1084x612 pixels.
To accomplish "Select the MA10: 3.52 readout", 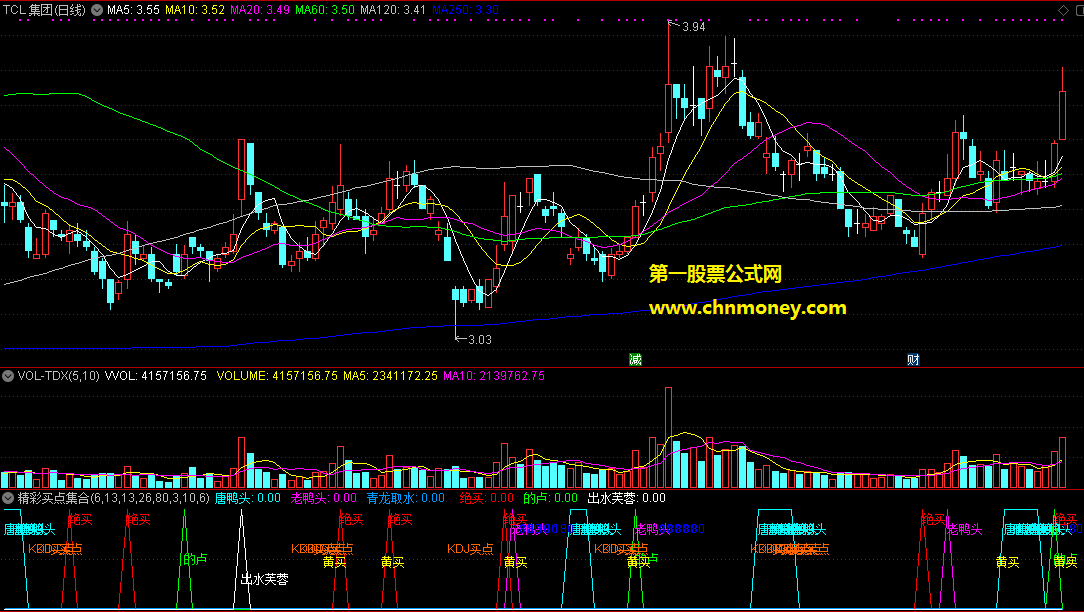I will (195, 10).
